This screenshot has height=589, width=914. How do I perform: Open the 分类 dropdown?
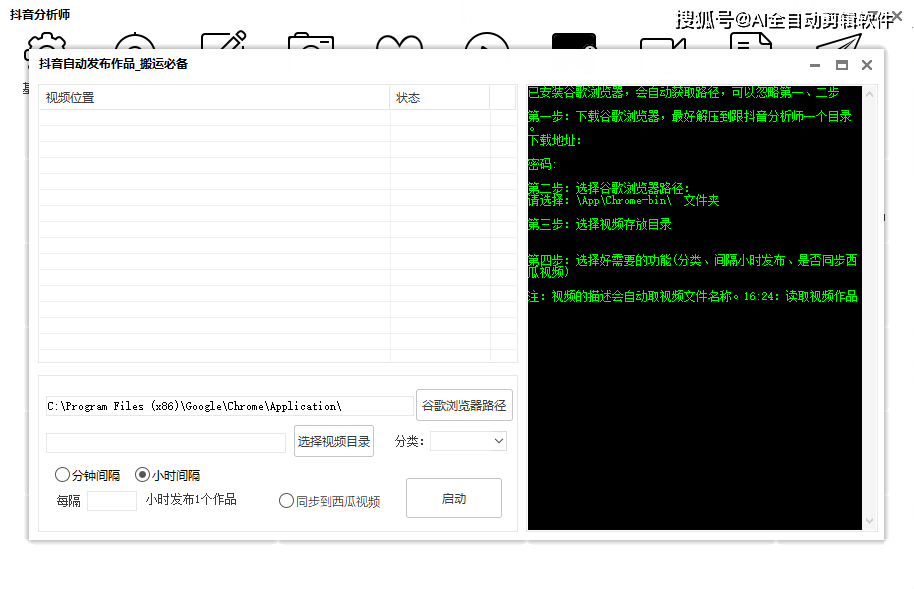tap(468, 441)
